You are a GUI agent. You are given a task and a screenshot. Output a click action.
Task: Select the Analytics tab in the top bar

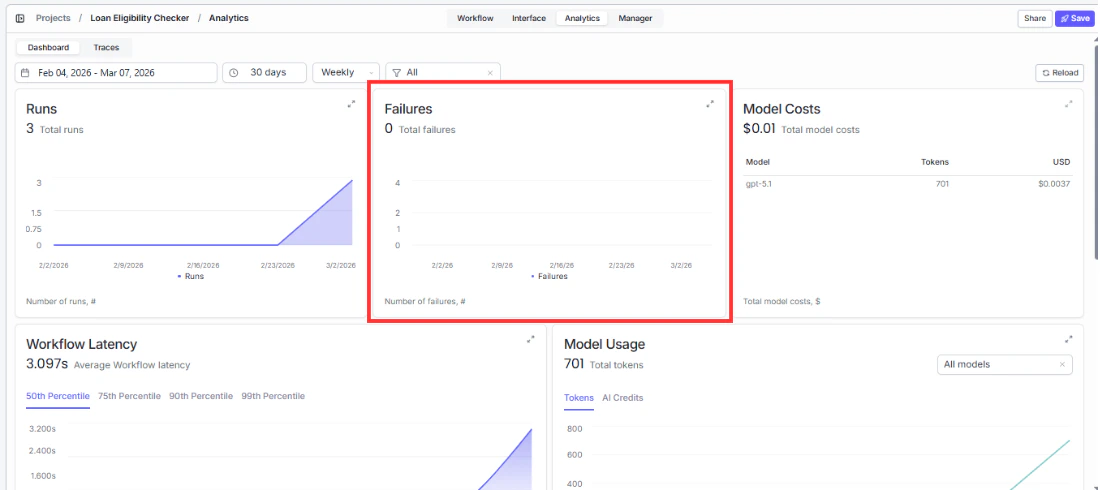click(582, 18)
